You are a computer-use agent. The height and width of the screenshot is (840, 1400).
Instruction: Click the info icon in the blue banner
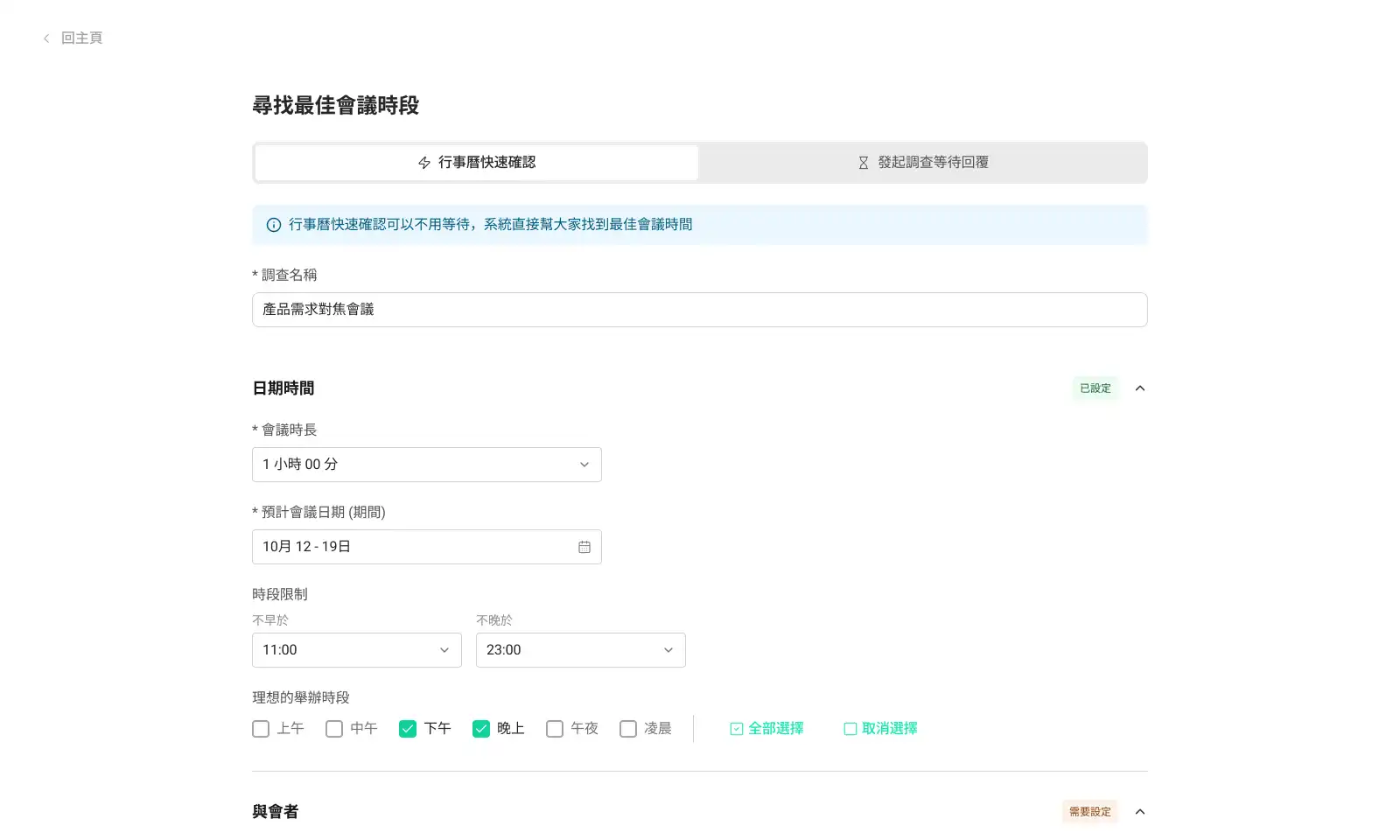click(x=273, y=225)
